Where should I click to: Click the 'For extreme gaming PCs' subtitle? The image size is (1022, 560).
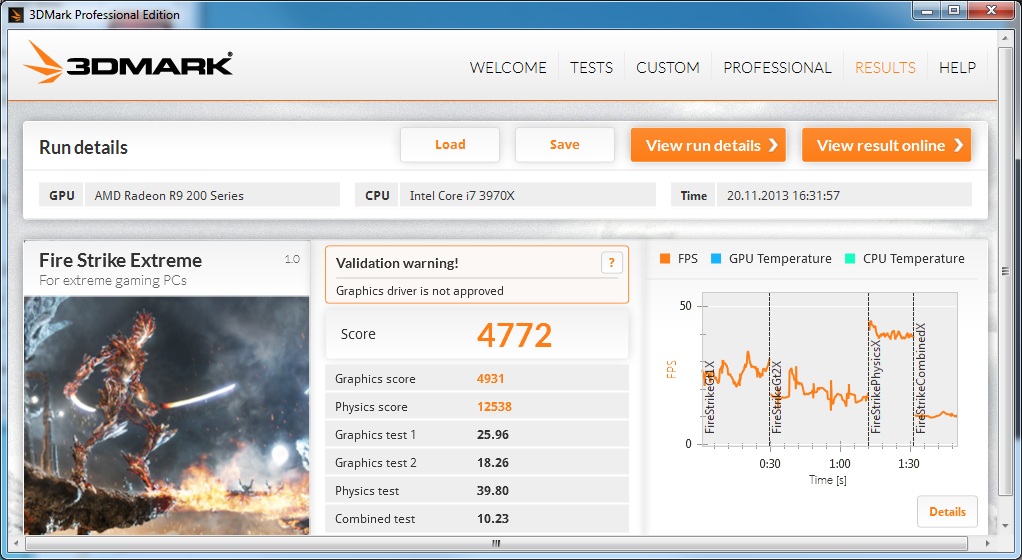[x=113, y=281]
